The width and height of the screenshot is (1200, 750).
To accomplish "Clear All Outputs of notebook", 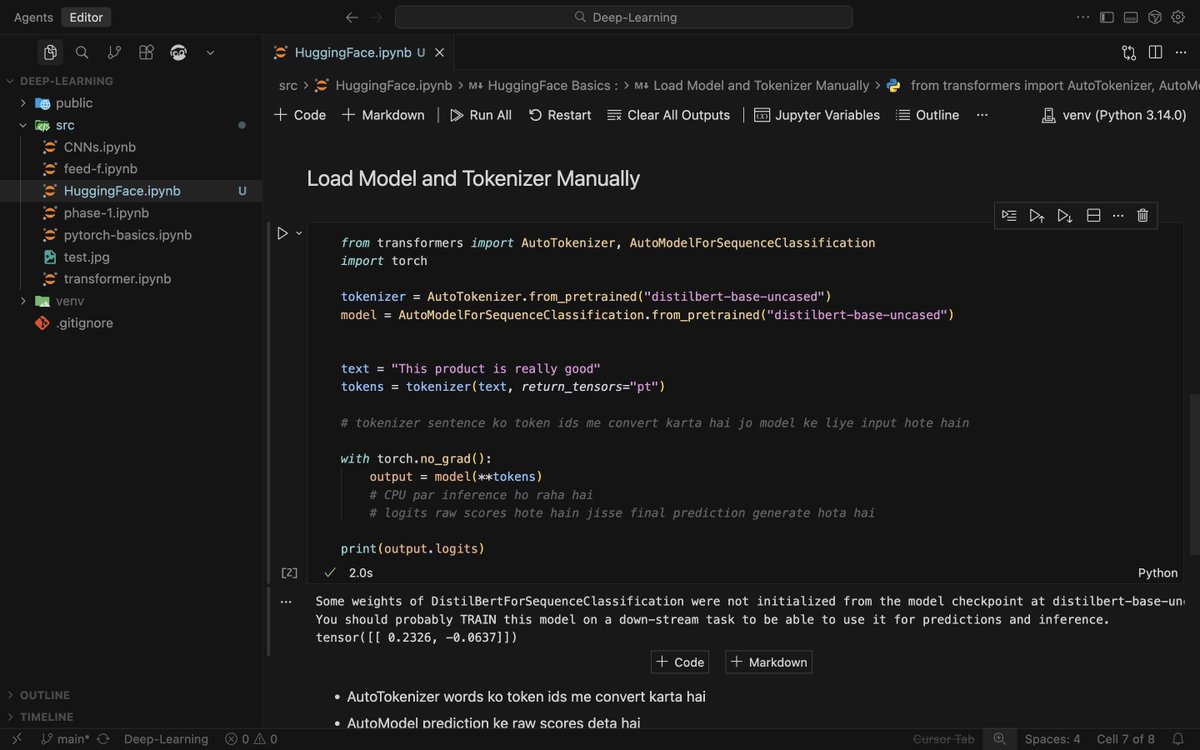I will pyautogui.click(x=669, y=115).
